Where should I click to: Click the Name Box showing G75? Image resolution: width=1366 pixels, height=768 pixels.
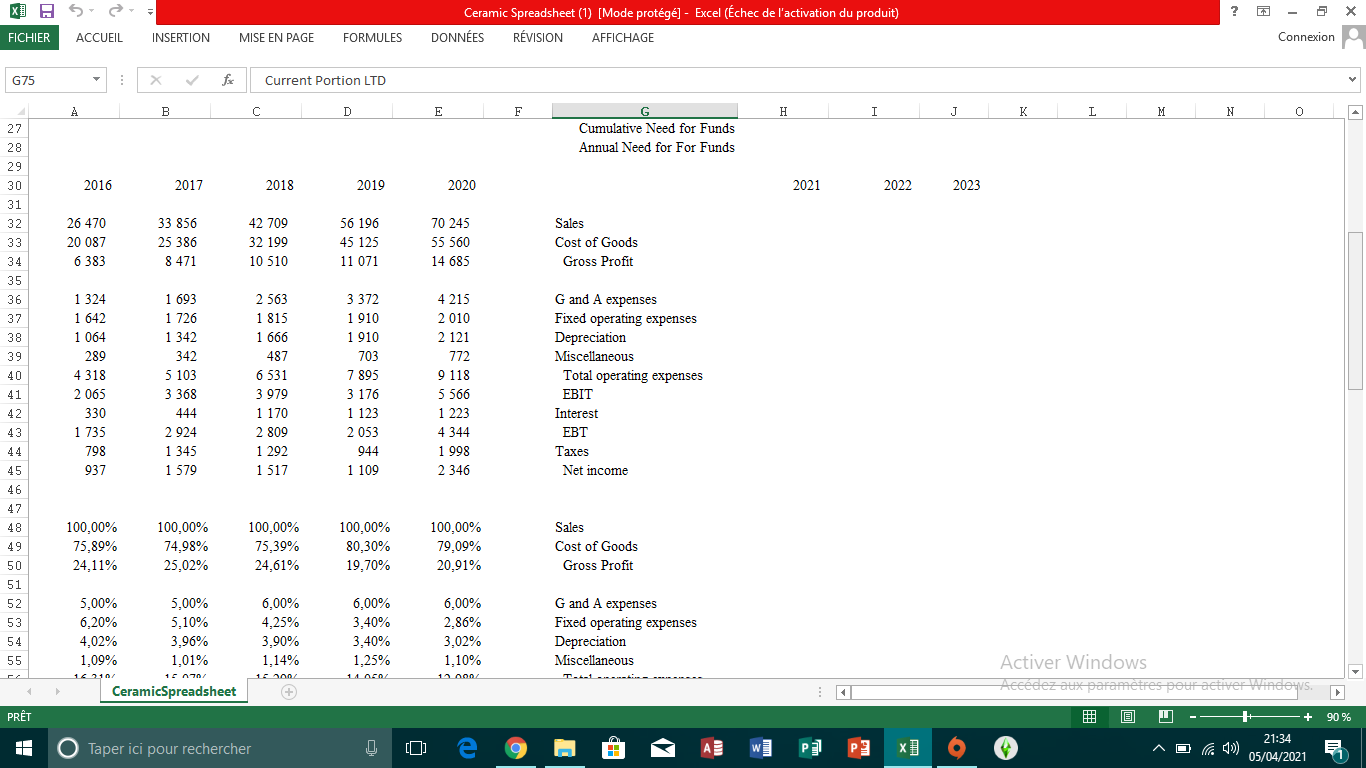click(48, 80)
